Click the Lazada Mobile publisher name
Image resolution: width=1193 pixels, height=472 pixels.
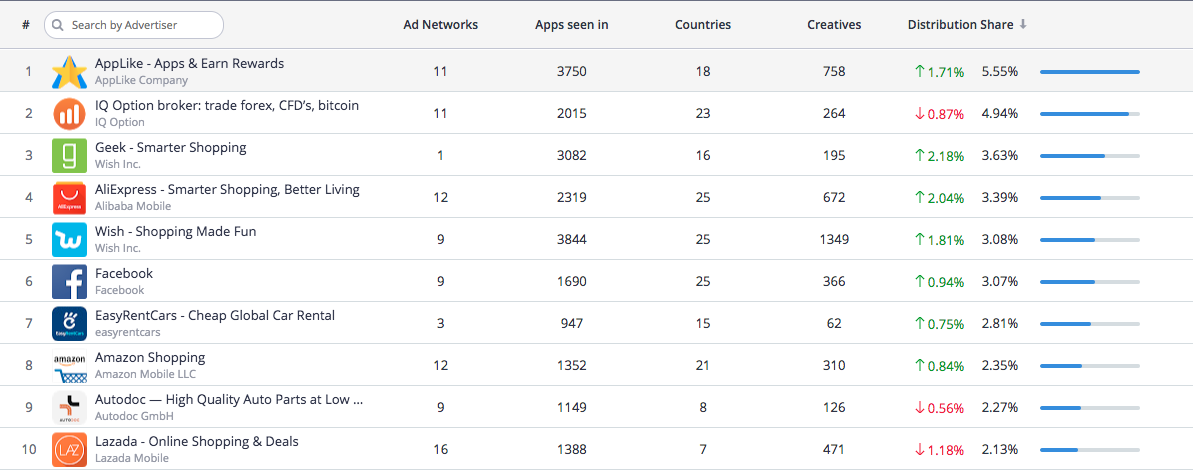pos(132,458)
